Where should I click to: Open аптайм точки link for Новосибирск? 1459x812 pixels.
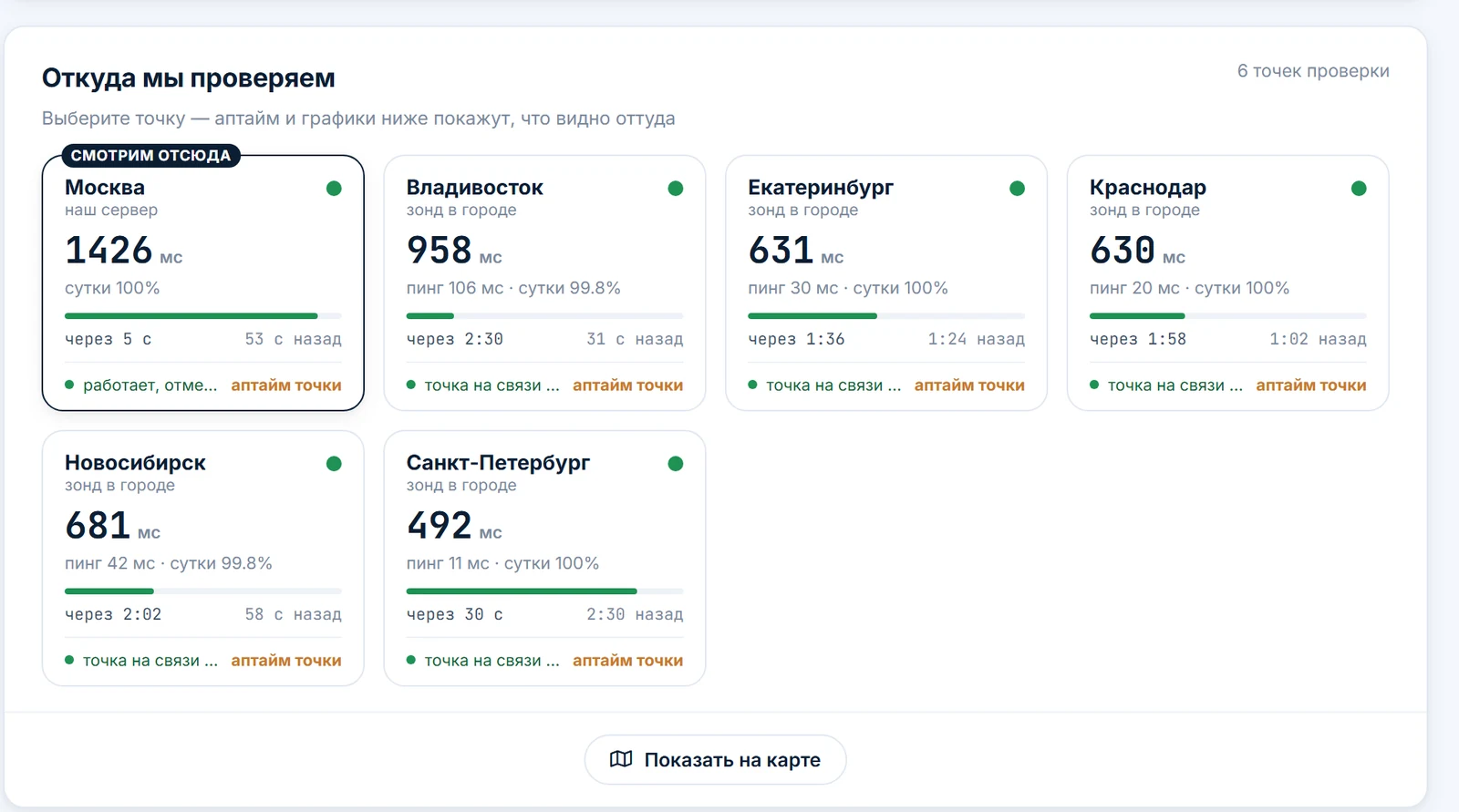click(286, 661)
